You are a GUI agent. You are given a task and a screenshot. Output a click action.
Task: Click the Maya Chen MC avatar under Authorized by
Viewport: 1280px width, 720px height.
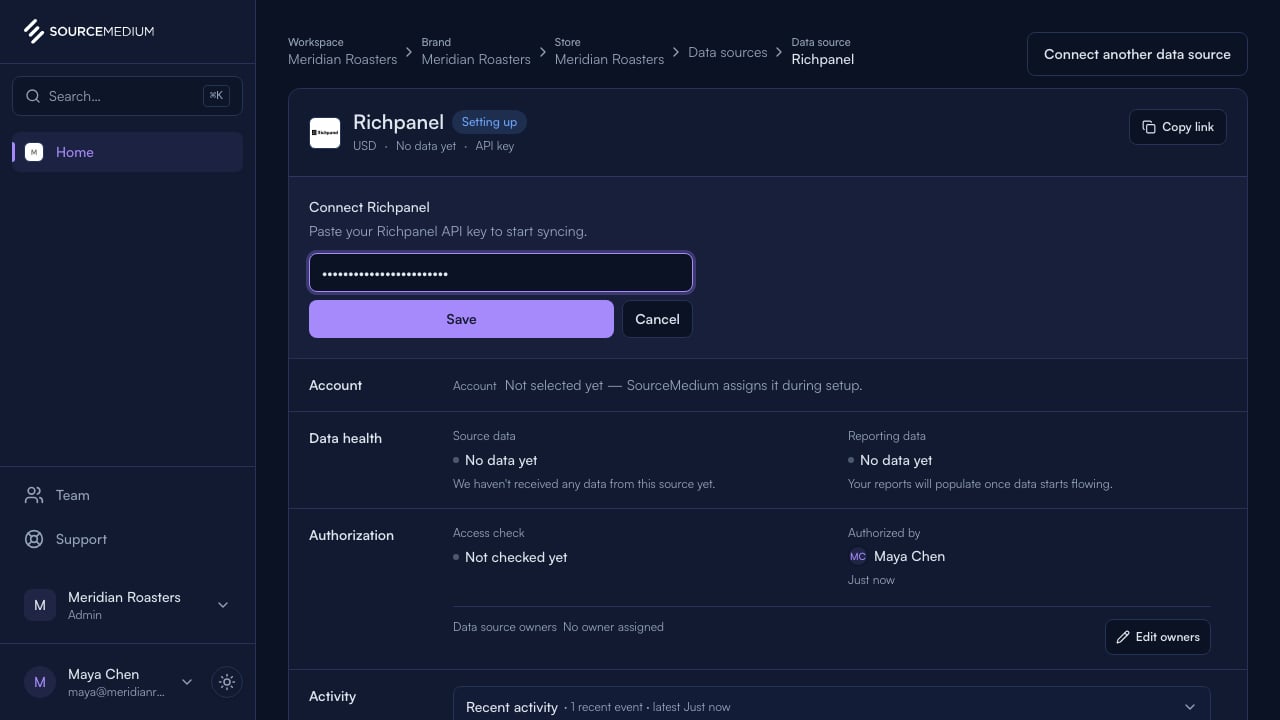pyautogui.click(x=858, y=557)
